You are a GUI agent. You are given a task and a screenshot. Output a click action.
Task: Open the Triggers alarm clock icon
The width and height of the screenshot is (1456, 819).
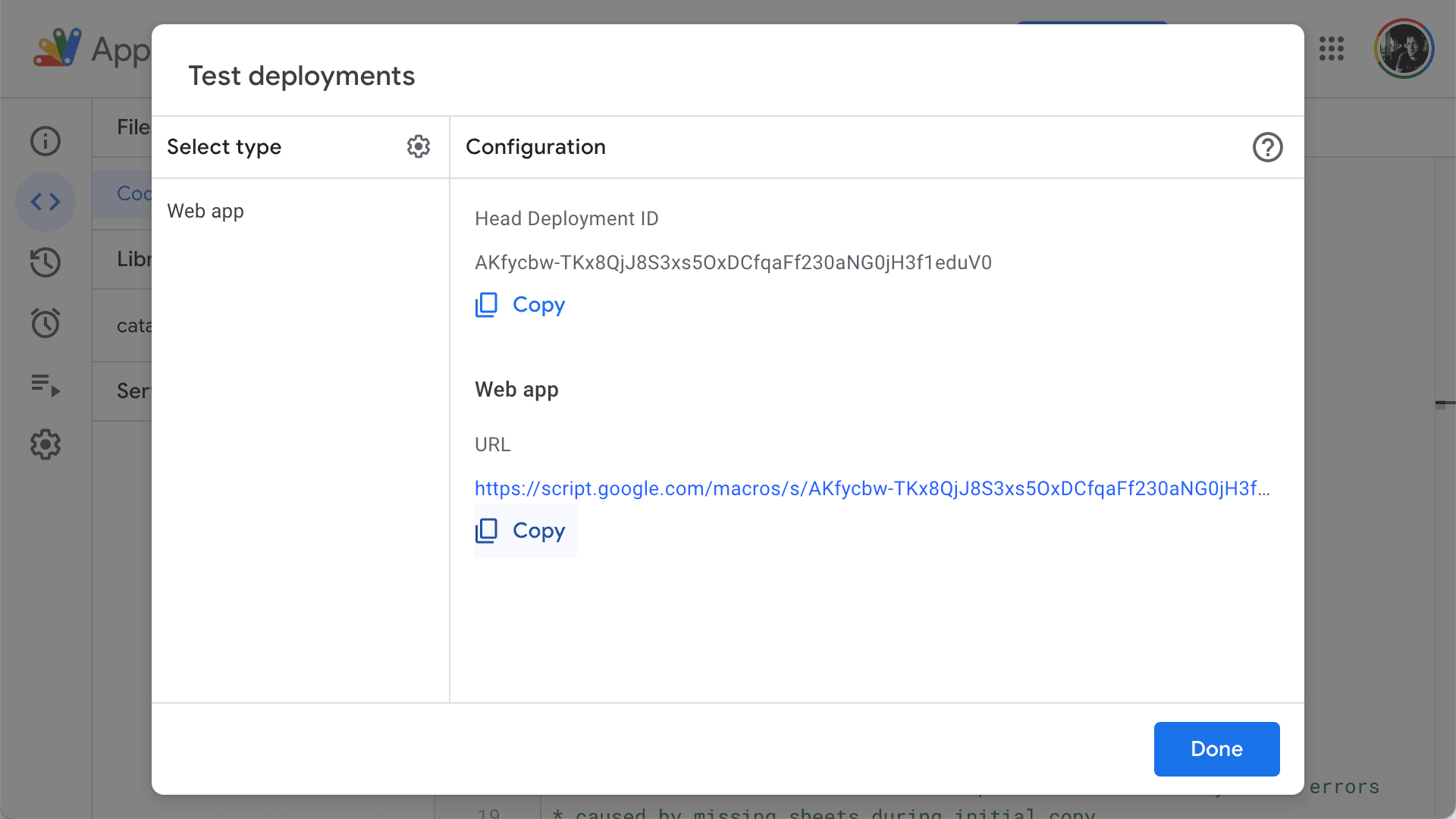pyautogui.click(x=45, y=323)
